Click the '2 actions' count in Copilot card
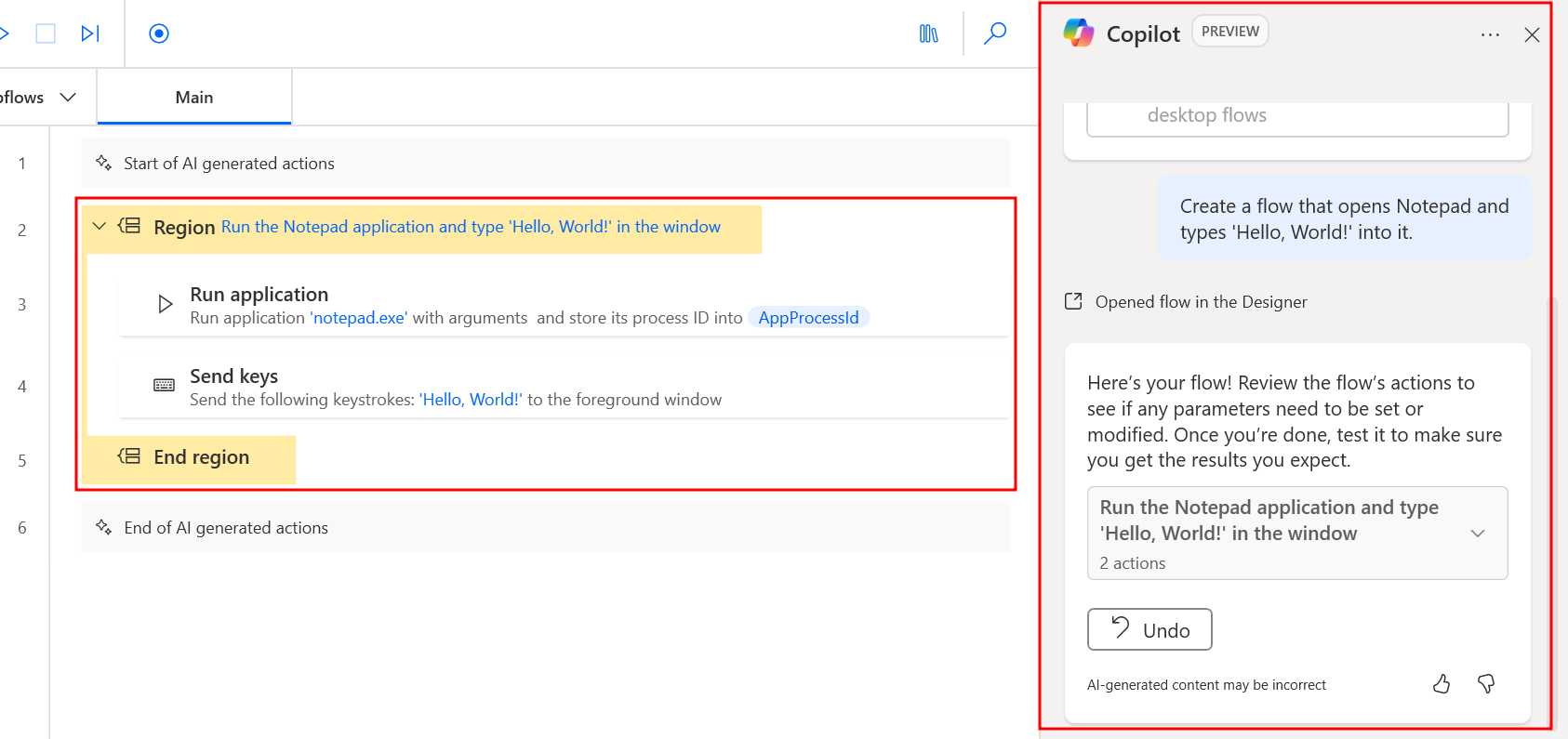 [1133, 563]
